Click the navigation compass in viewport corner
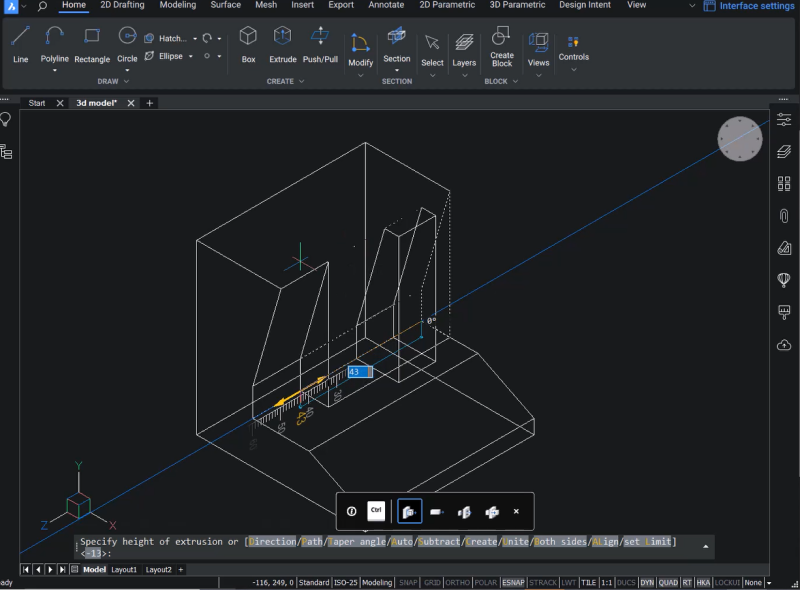 point(739,139)
